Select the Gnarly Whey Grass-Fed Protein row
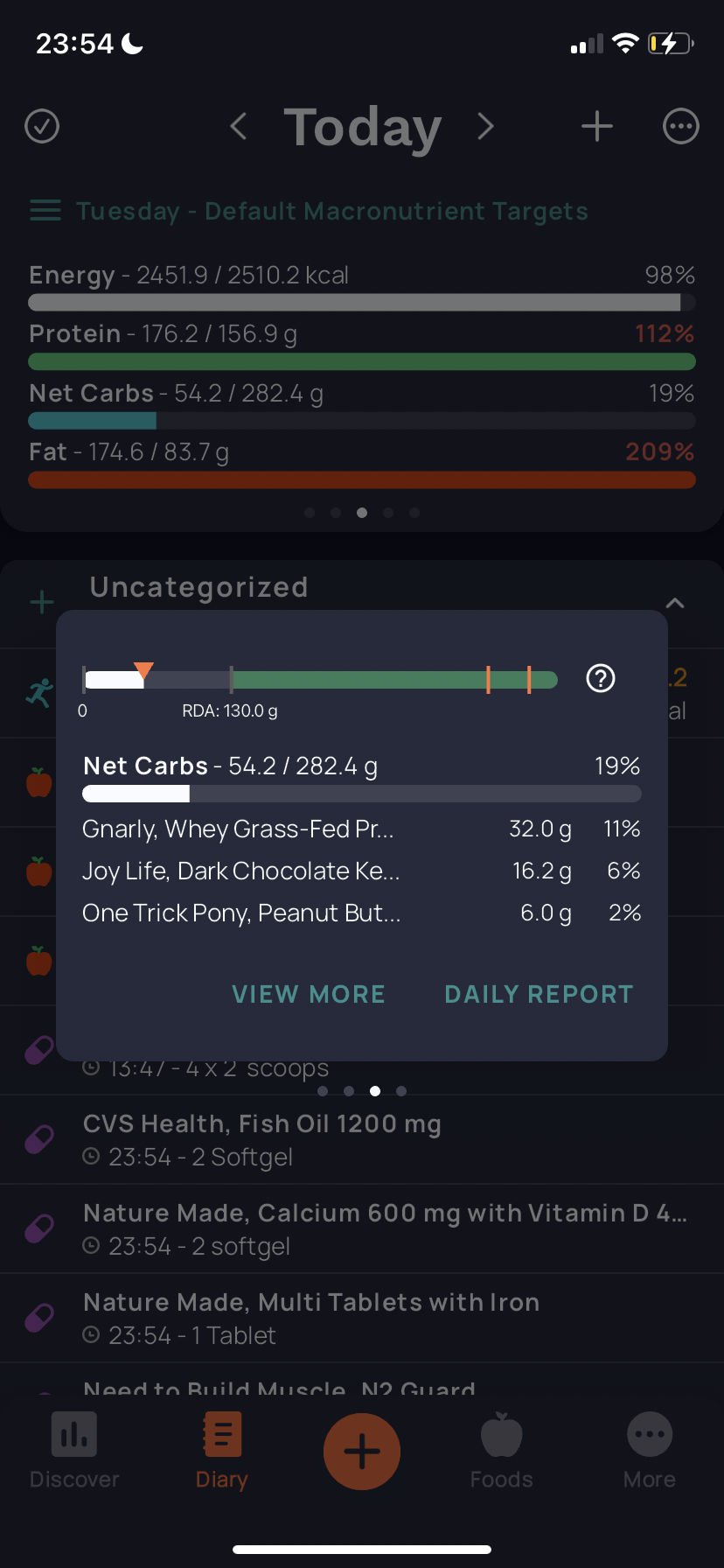This screenshot has height=1568, width=724. (361, 829)
